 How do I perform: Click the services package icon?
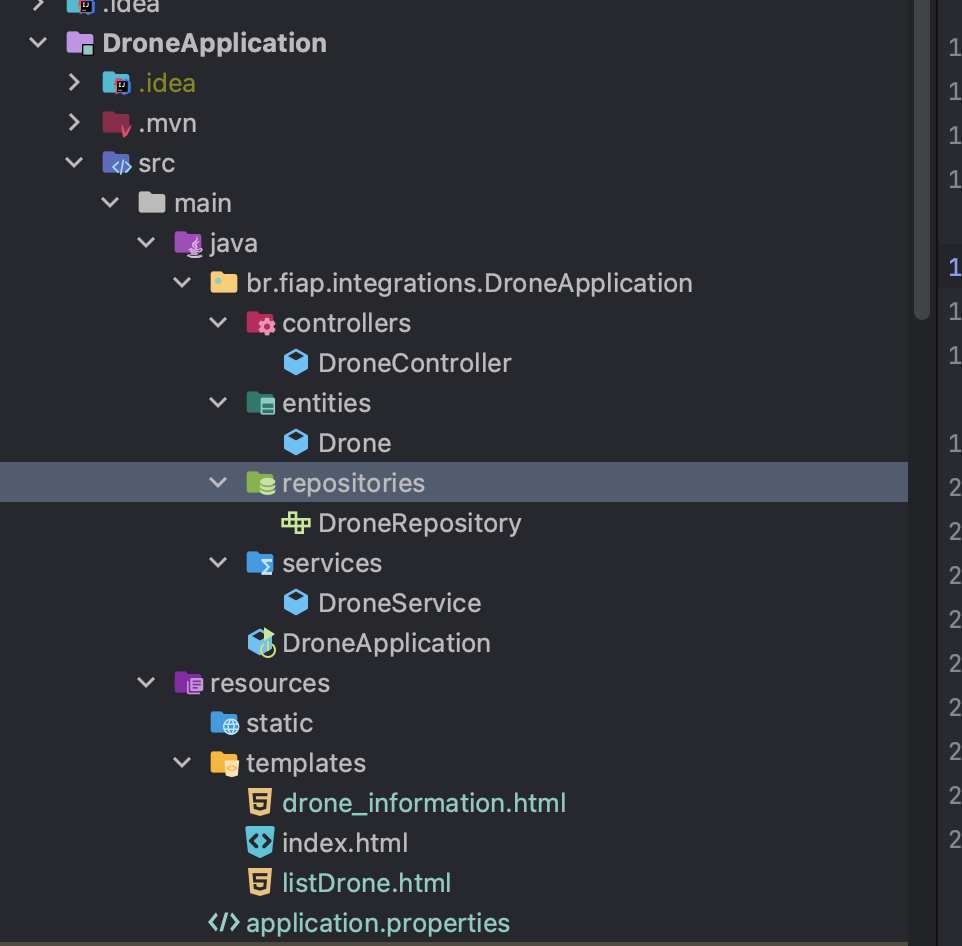[260, 562]
